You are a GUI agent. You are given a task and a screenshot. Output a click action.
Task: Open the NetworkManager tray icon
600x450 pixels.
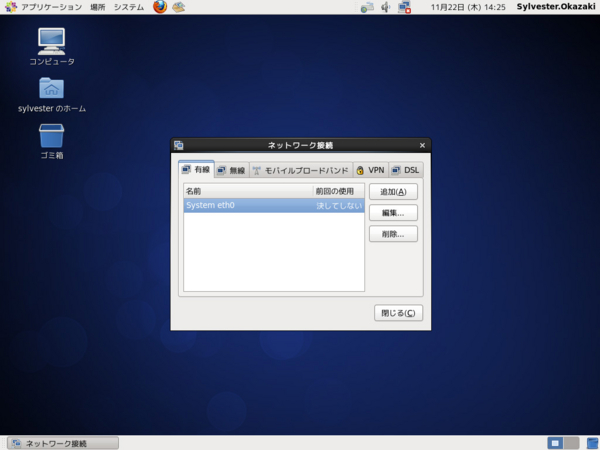[x=404, y=7]
